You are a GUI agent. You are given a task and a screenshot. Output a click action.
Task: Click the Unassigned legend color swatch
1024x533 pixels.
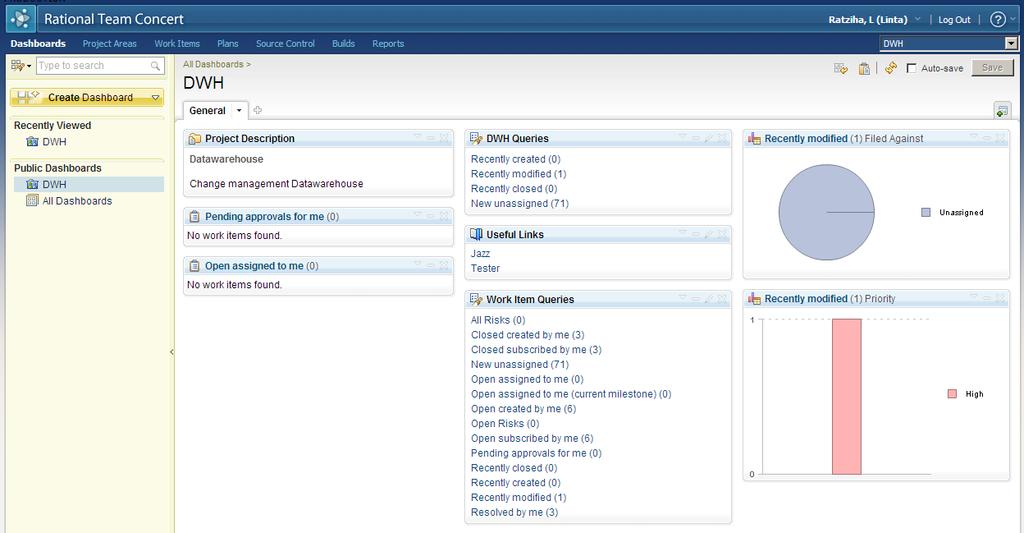click(925, 212)
